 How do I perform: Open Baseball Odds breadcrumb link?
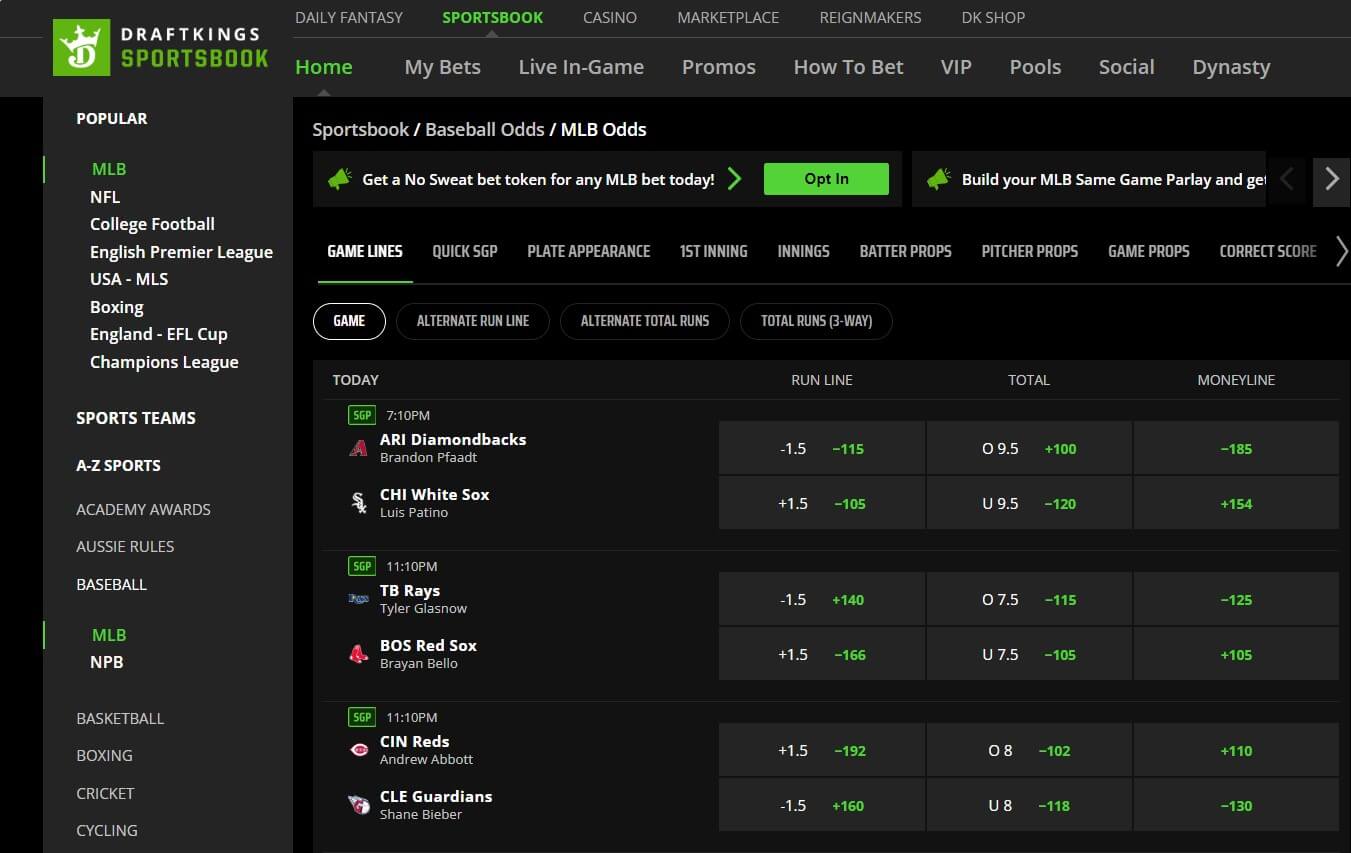click(485, 129)
